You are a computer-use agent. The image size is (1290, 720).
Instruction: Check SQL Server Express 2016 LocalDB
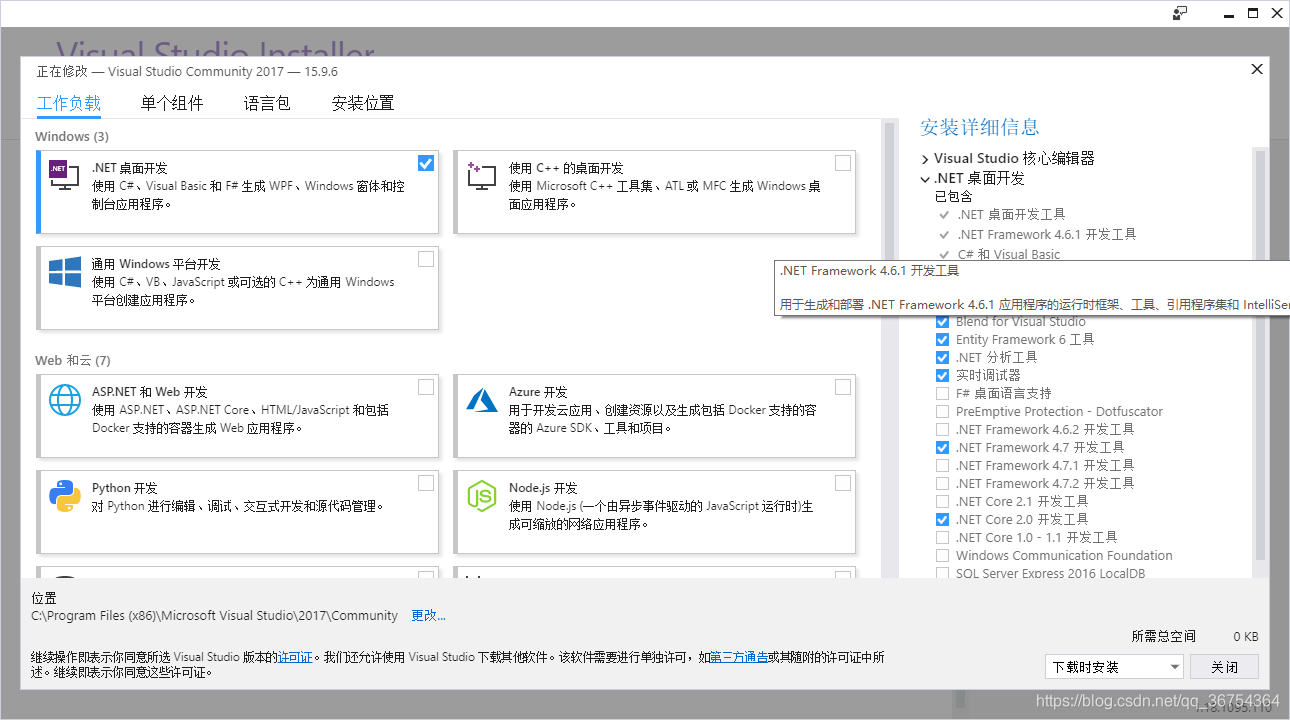[942, 573]
